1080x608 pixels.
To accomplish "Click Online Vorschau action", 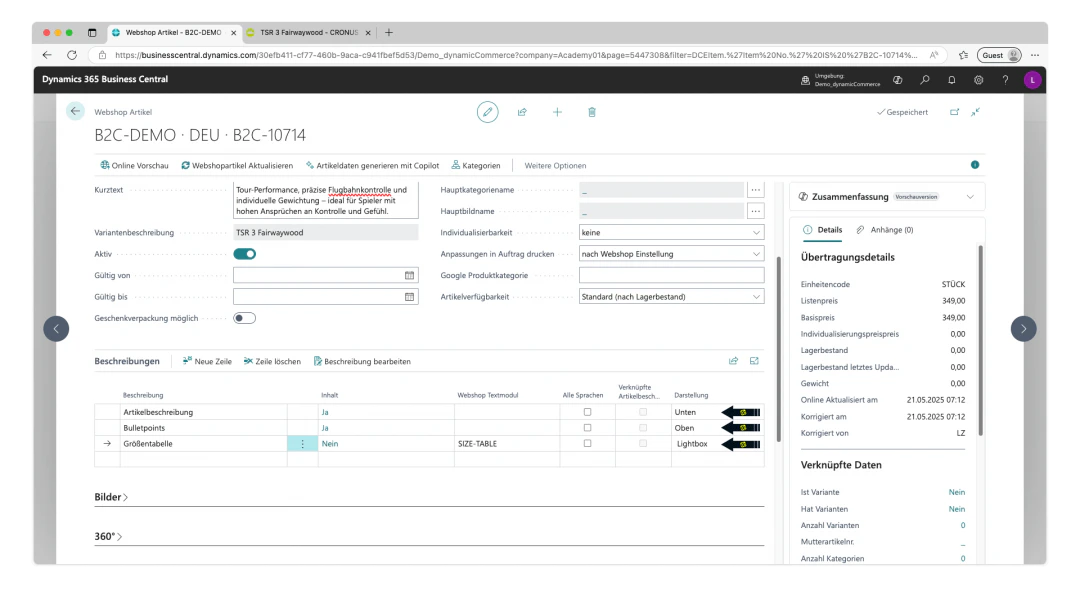I will tap(134, 165).
